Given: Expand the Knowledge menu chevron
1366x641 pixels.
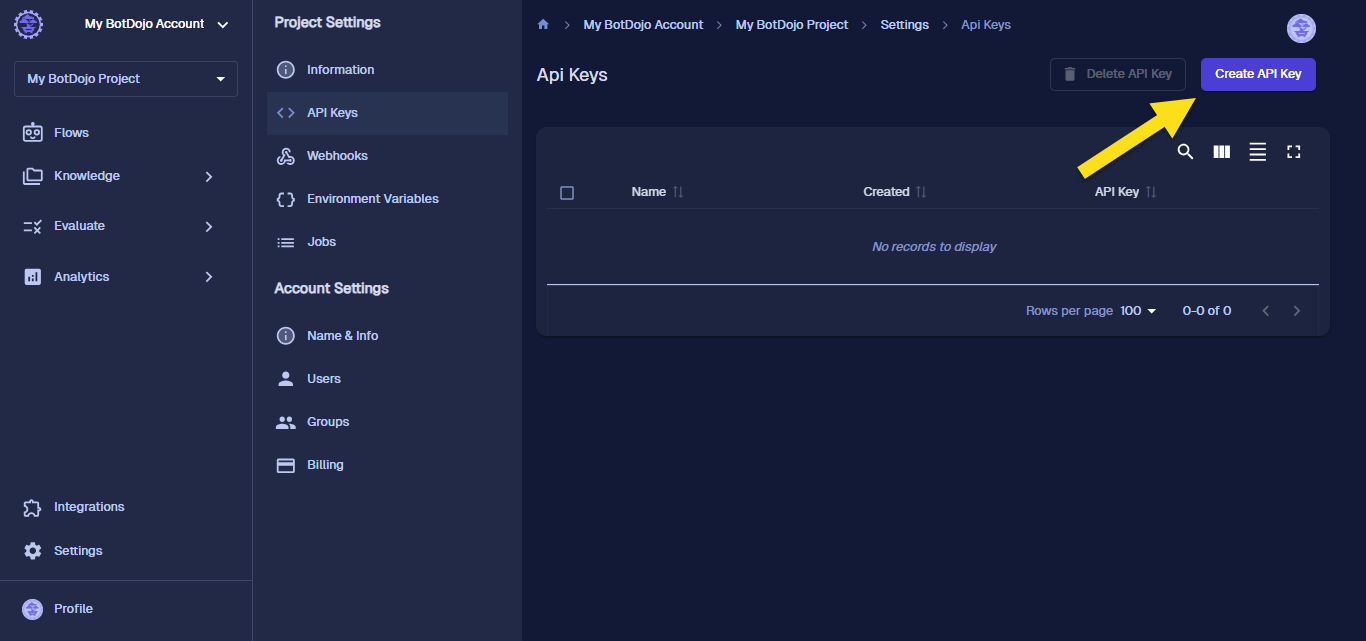Looking at the screenshot, I should [209, 176].
